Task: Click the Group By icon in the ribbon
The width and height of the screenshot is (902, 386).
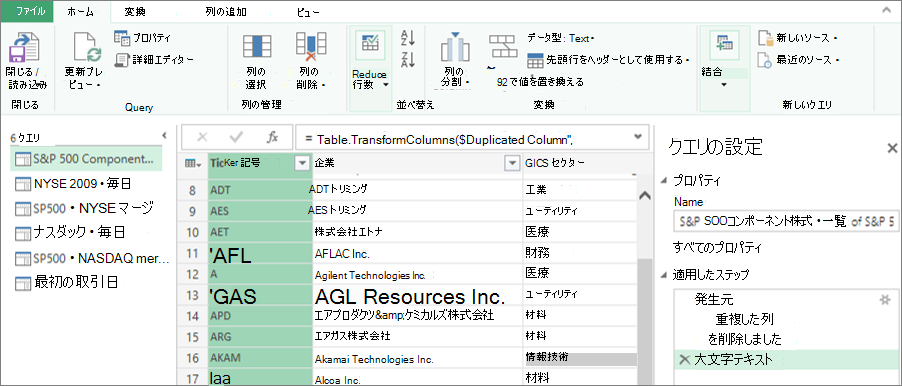Action: pos(502,45)
